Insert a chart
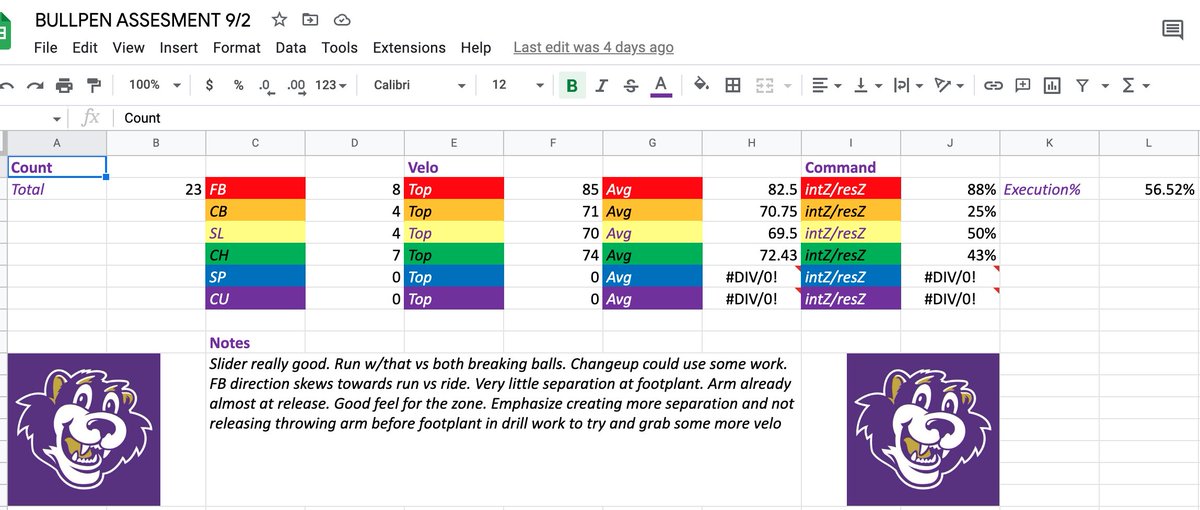The height and width of the screenshot is (510, 1200). [1052, 86]
